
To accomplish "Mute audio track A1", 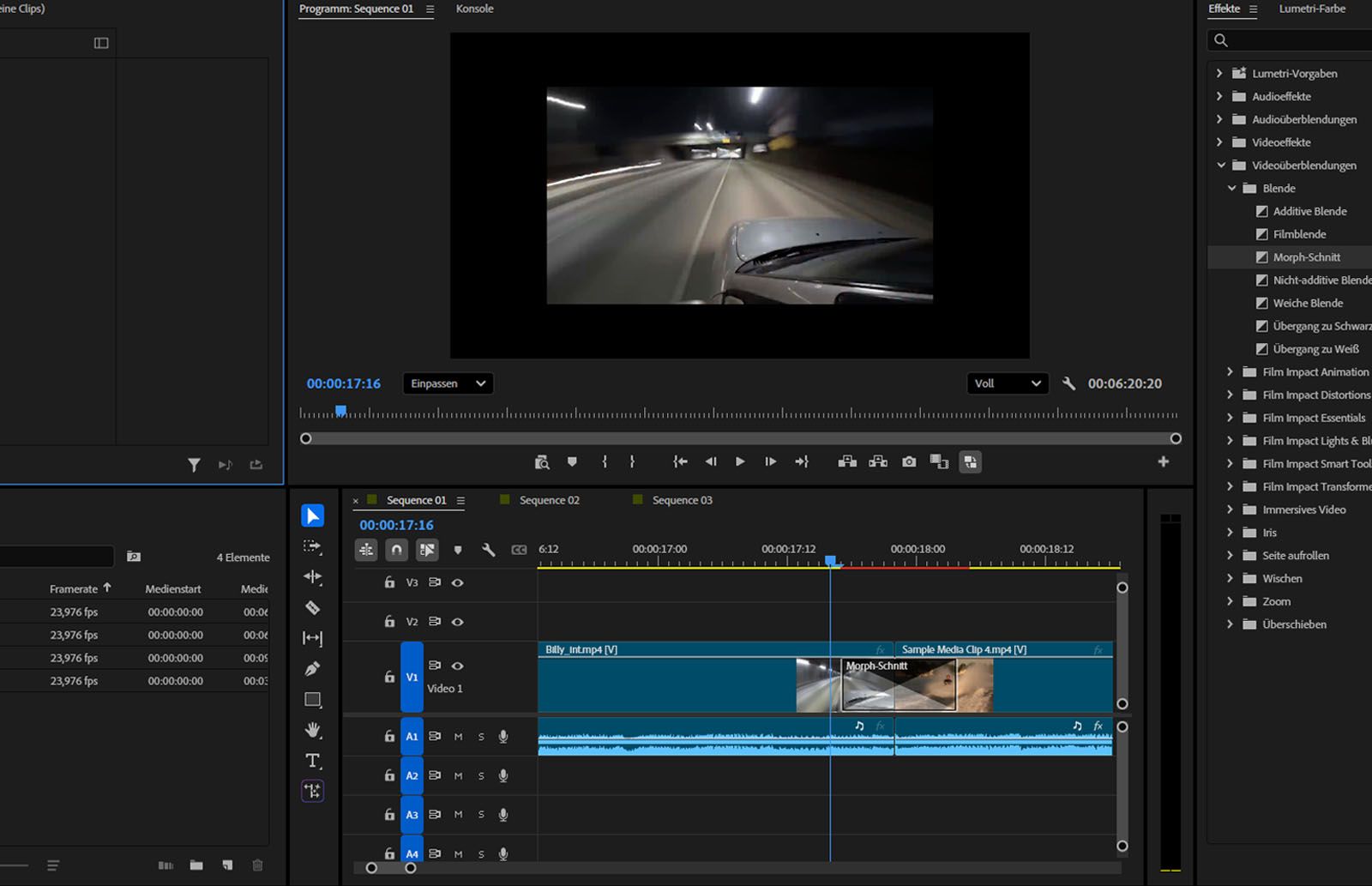I will click(x=459, y=737).
